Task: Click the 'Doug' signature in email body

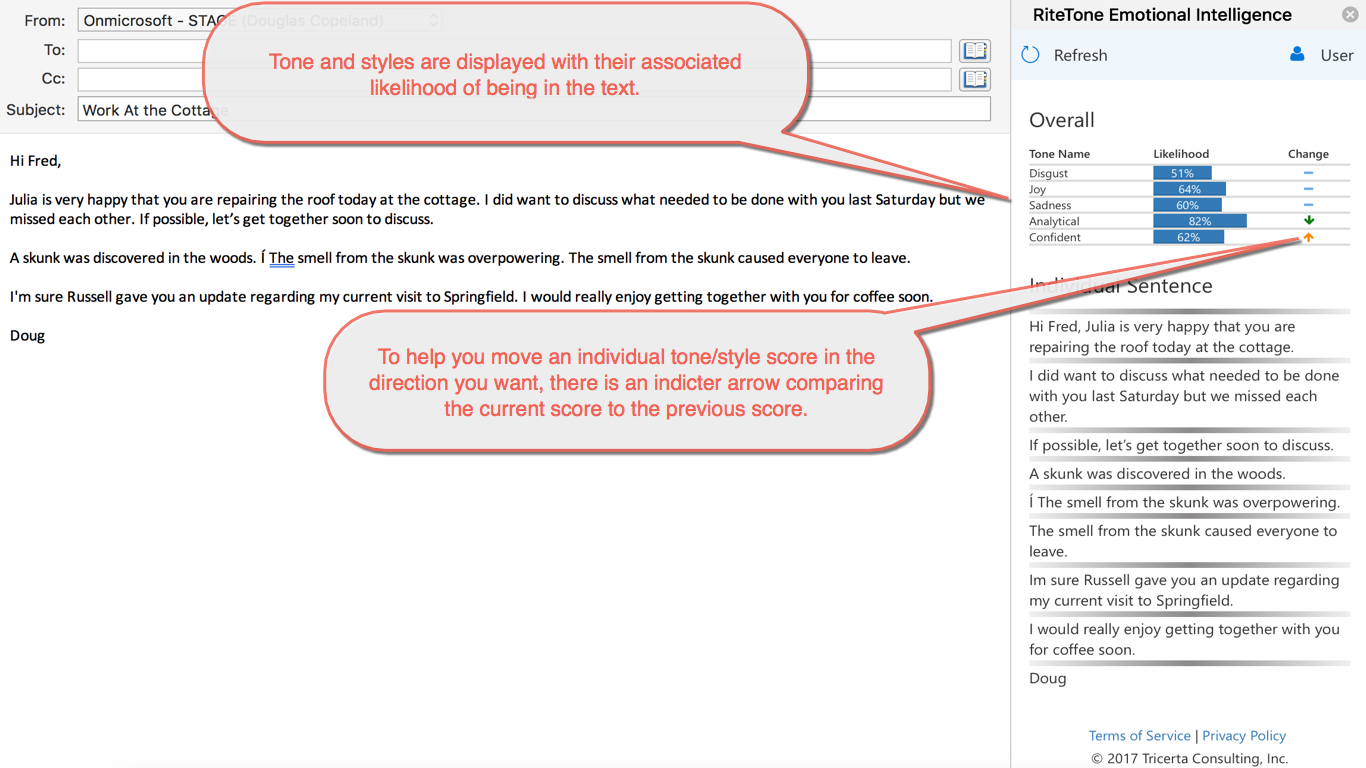Action: pyautogui.click(x=27, y=335)
